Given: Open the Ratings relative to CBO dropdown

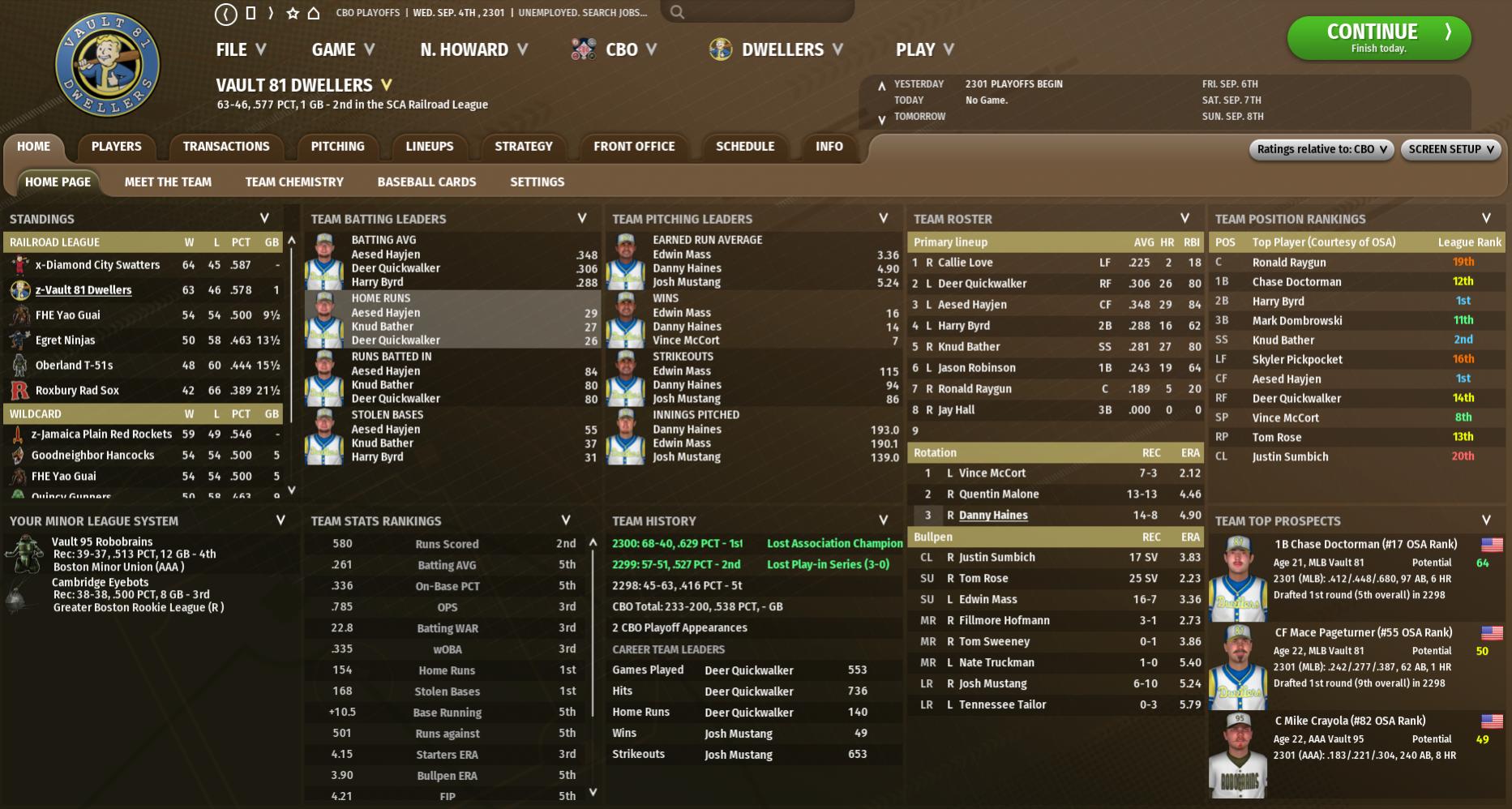Looking at the screenshot, I should pos(1321,149).
